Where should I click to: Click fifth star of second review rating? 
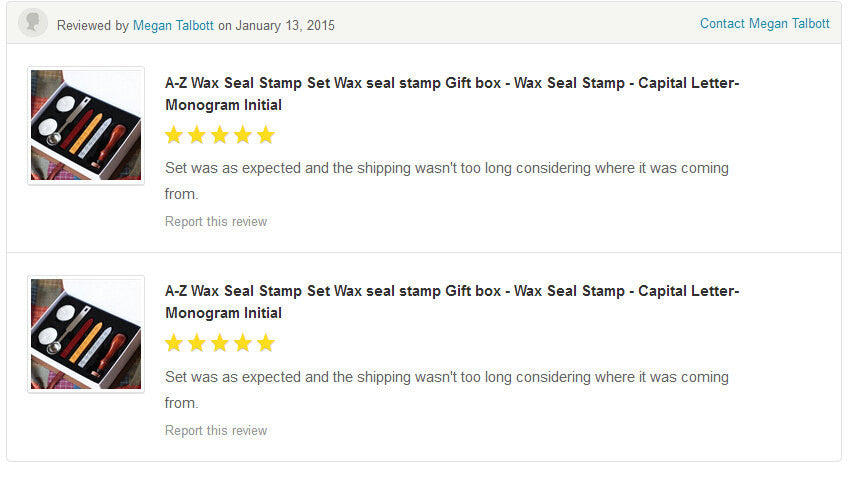[266, 343]
